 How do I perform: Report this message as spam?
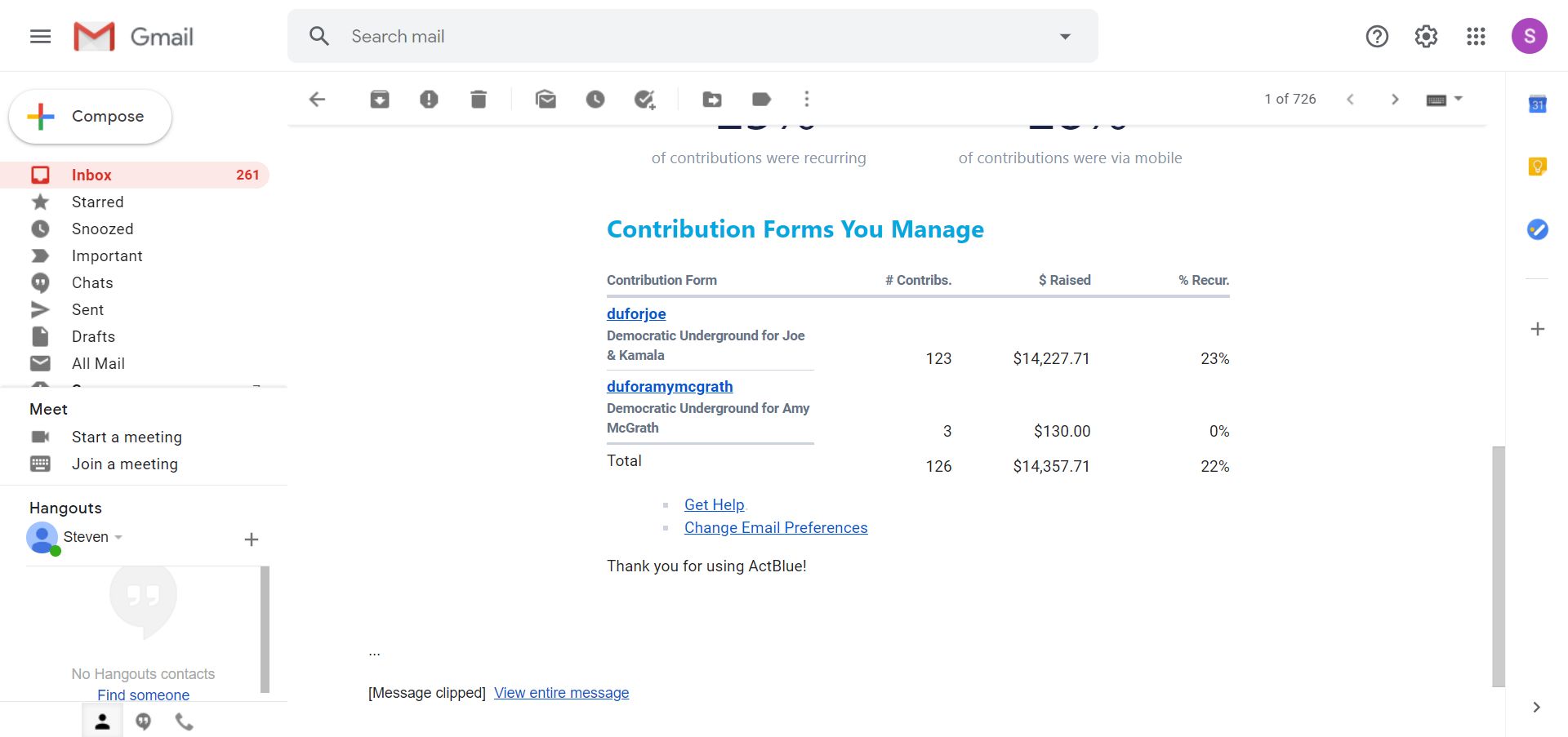coord(429,100)
